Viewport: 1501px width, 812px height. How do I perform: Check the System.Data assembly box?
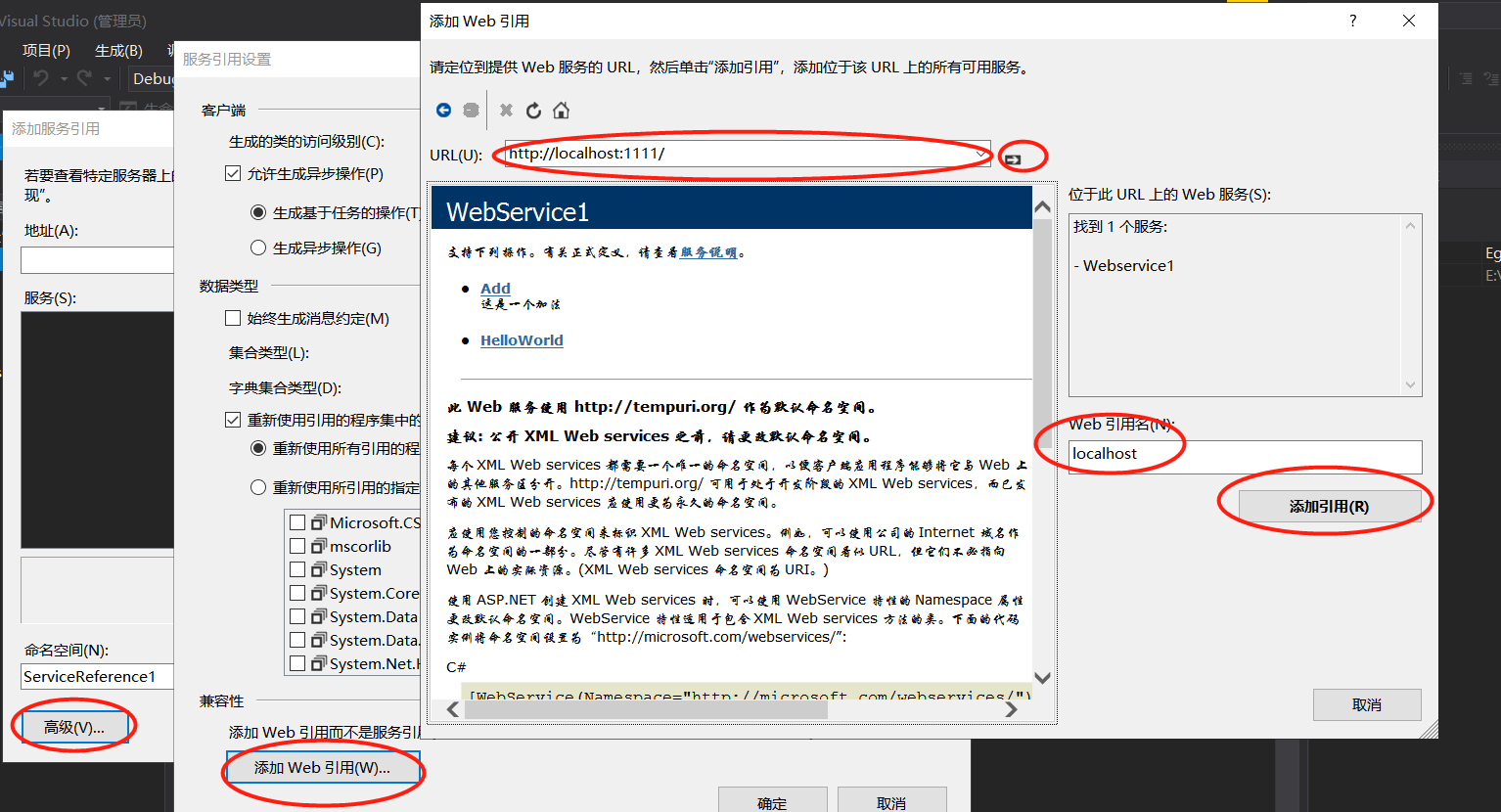297,616
